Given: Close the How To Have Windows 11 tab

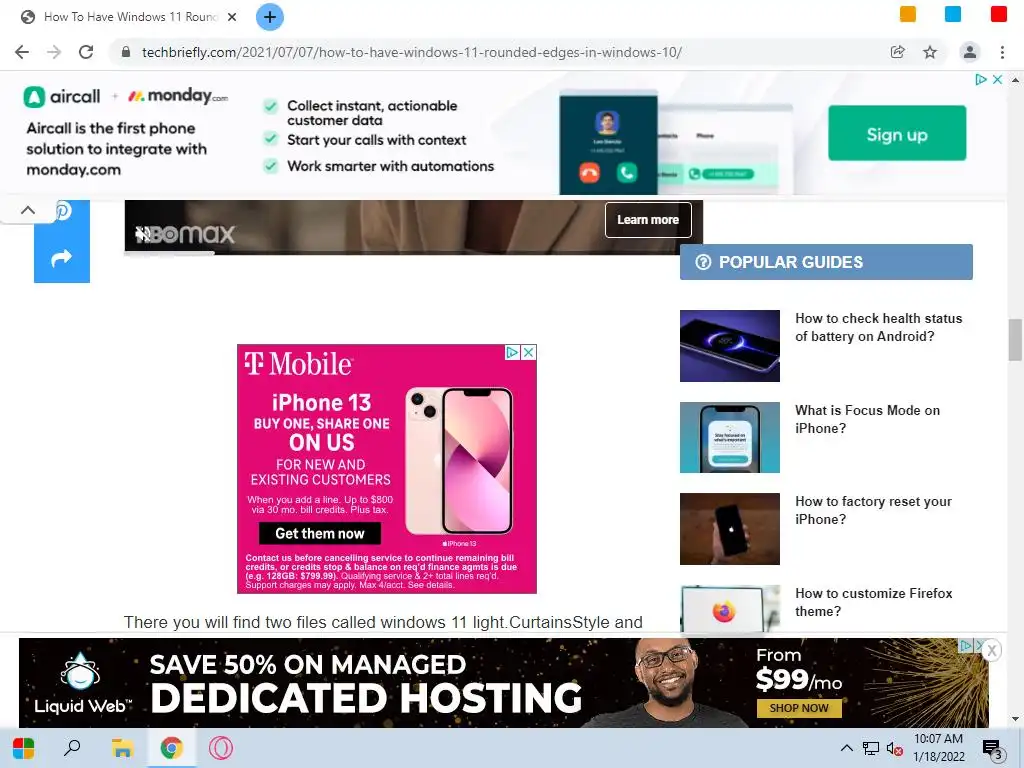Looking at the screenshot, I should 232,17.
